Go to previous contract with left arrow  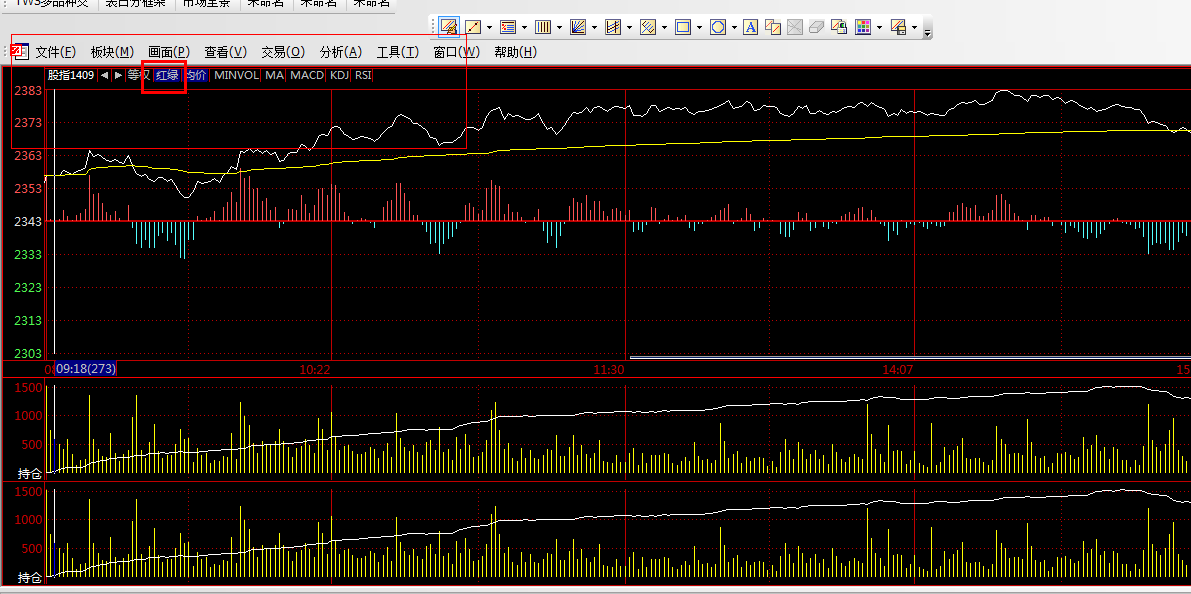click(x=104, y=75)
